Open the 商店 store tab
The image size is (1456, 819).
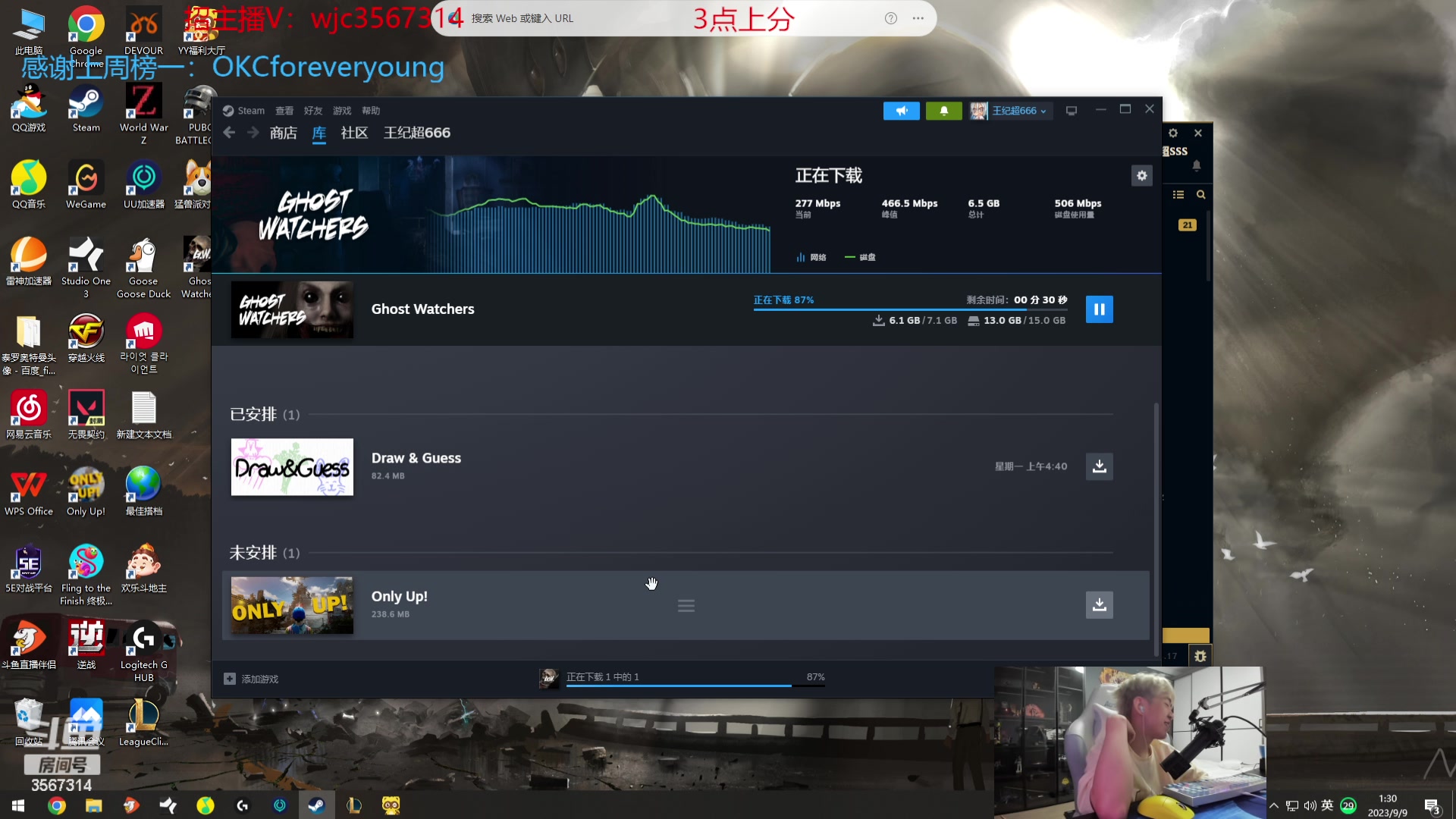pos(283,133)
